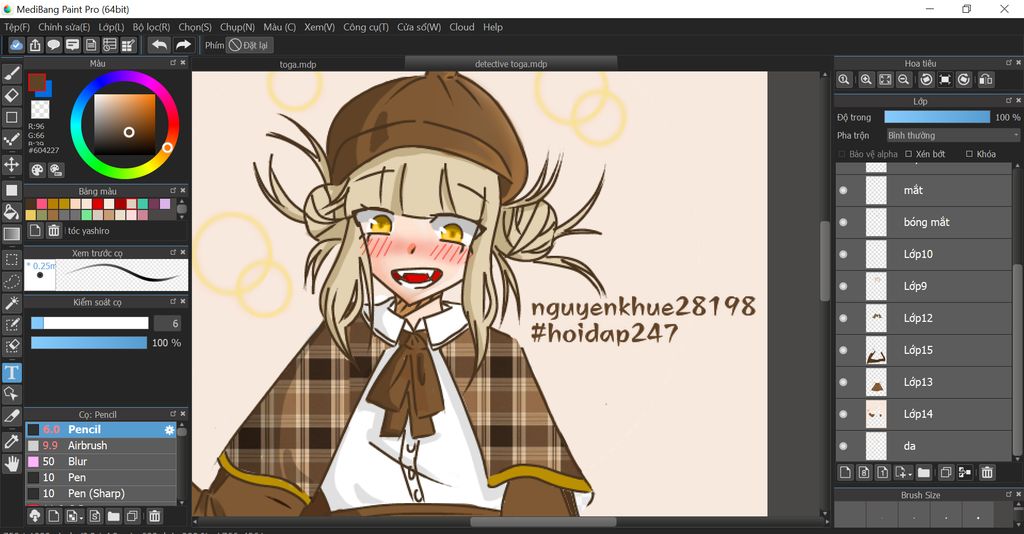Open the Công cụ(T) menu
The height and width of the screenshot is (534, 1024).
(366, 27)
